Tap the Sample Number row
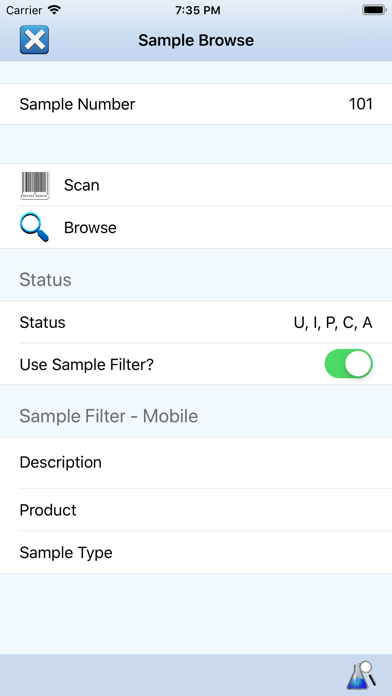The image size is (392, 696). (x=196, y=104)
